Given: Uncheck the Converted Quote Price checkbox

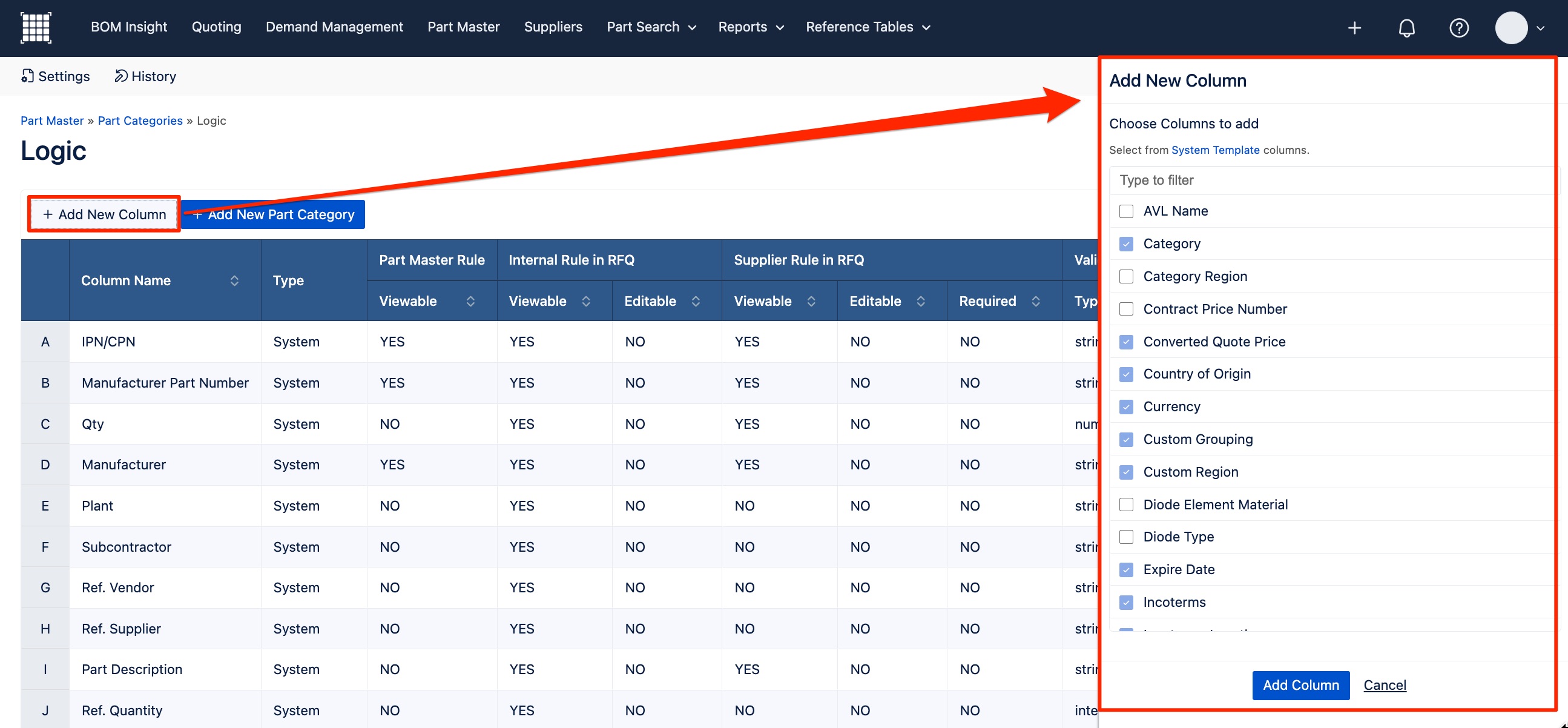Looking at the screenshot, I should [x=1126, y=342].
